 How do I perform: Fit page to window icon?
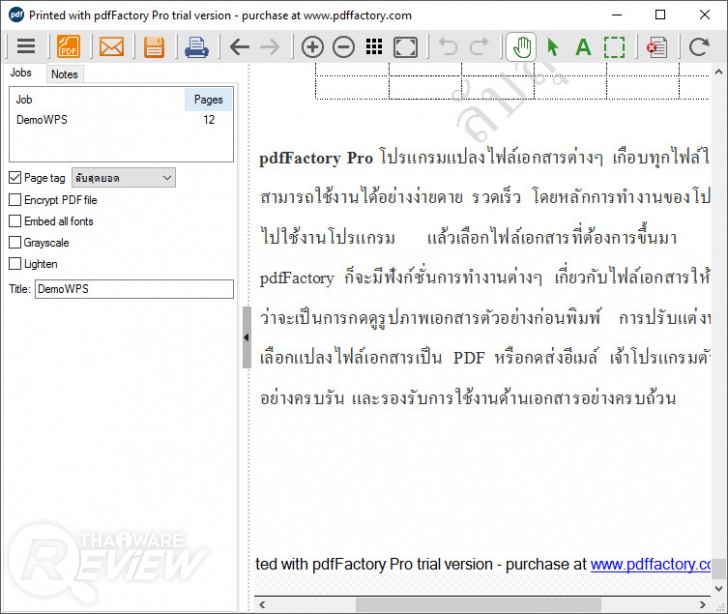[405, 47]
